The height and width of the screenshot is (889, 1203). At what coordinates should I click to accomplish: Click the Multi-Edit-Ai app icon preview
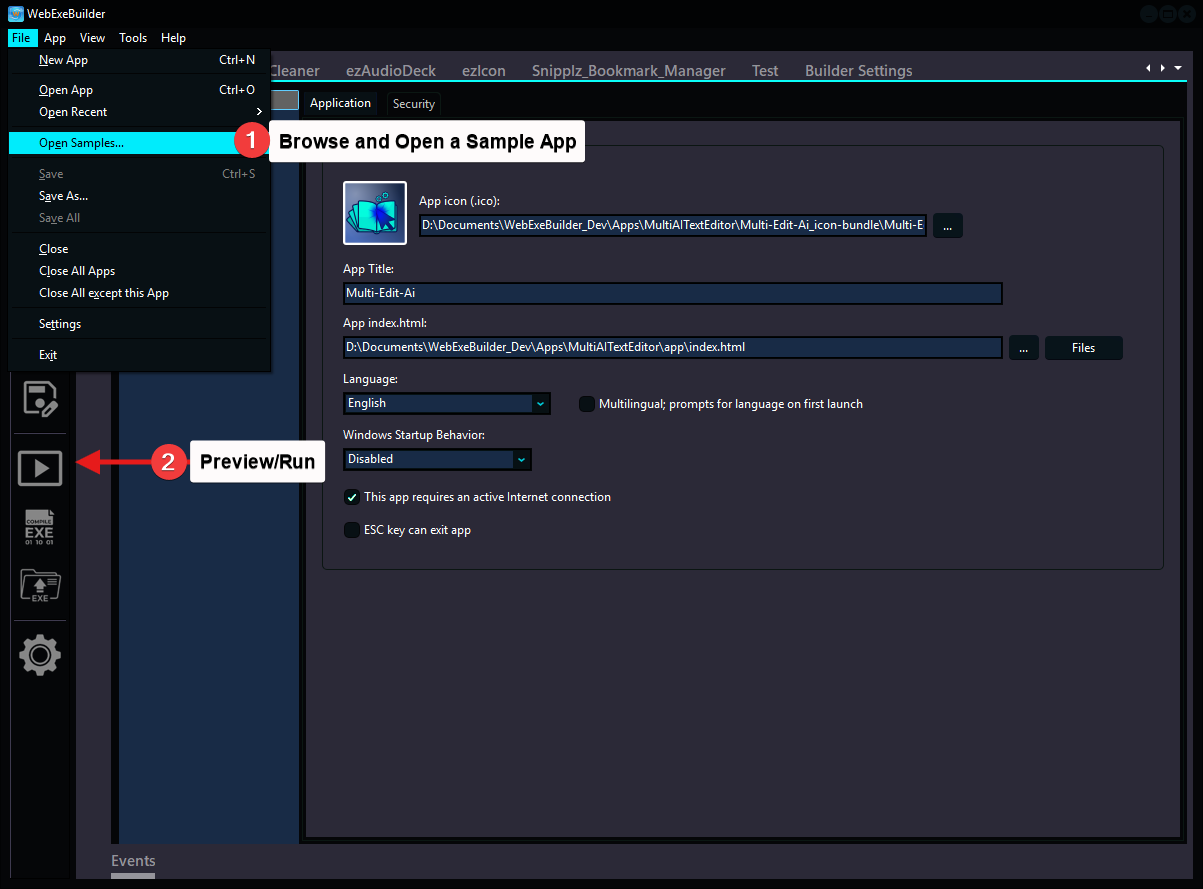pyautogui.click(x=374, y=212)
